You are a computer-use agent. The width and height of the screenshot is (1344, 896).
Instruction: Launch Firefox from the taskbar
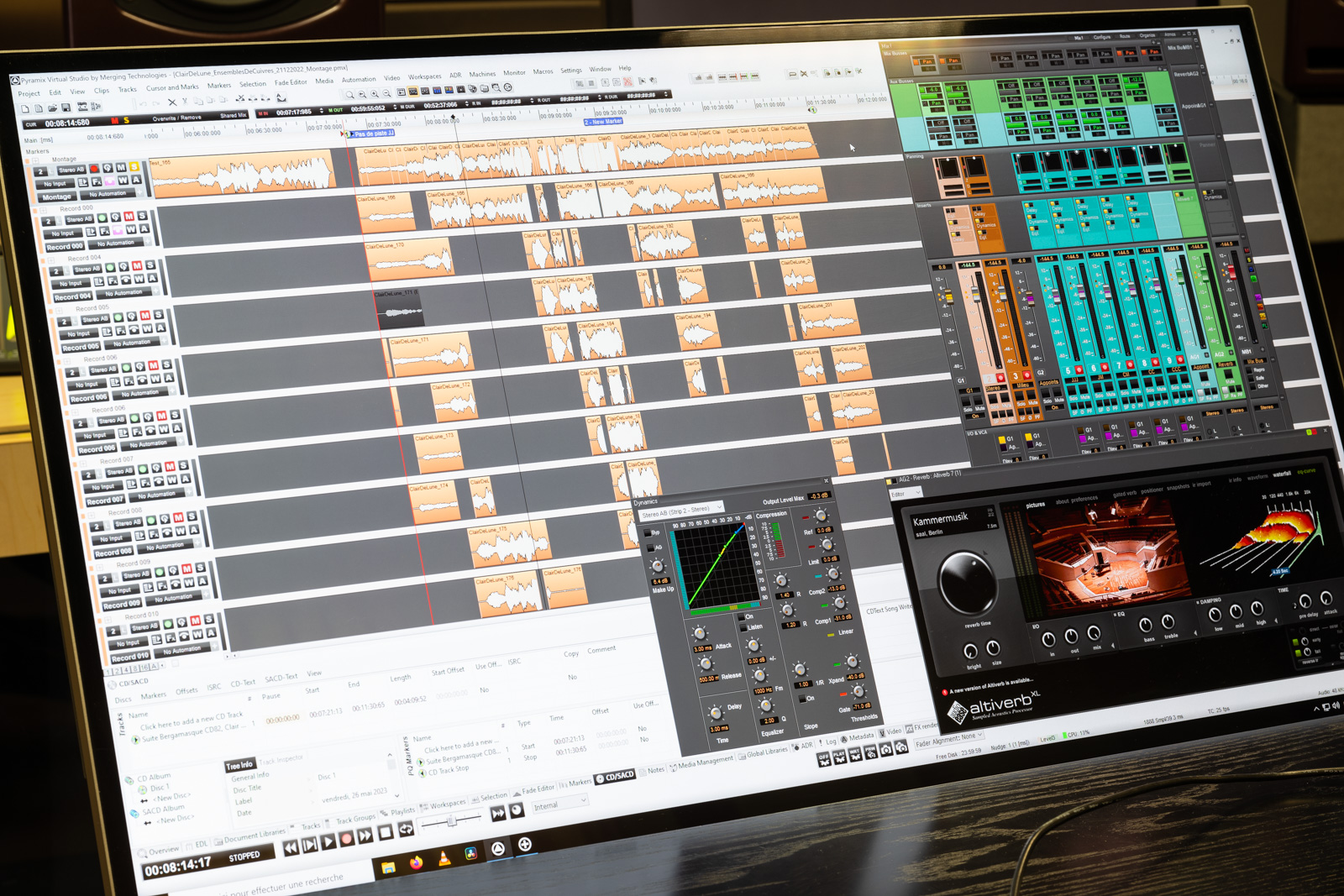tap(416, 863)
